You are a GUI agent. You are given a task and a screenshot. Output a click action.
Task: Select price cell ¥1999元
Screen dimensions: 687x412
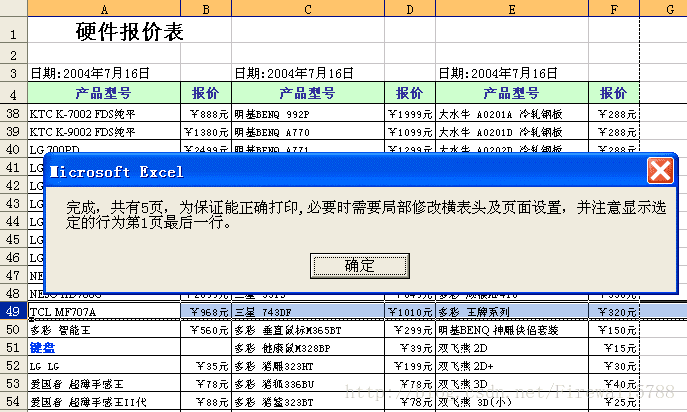410,114
